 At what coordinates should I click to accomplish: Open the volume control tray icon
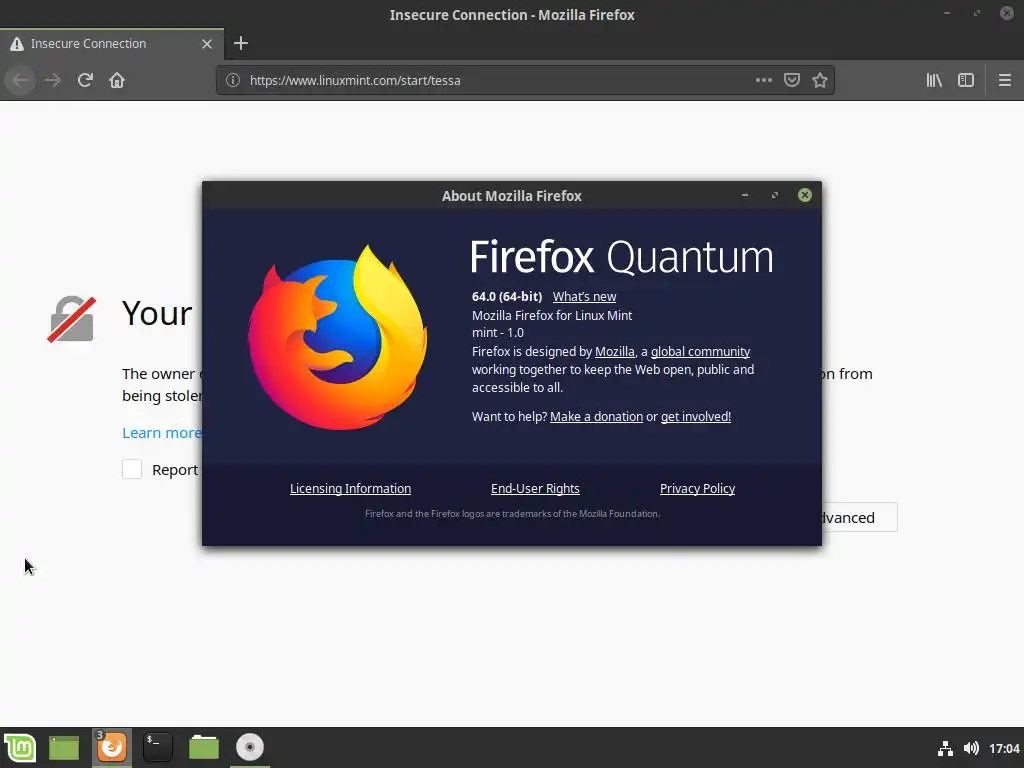[x=971, y=748]
